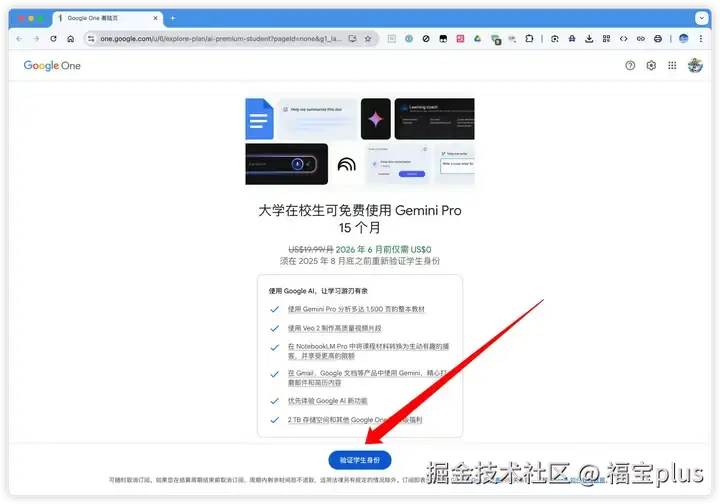
Task: Open the reader-mode extension icon
Action: (392, 39)
